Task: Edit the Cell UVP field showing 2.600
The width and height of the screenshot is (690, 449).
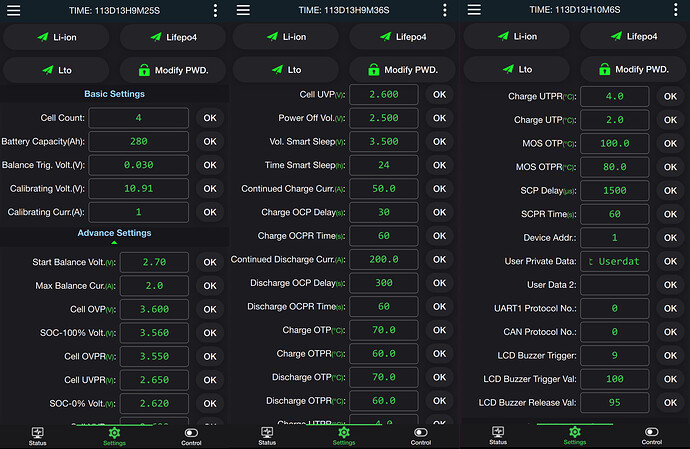Action: coord(384,94)
